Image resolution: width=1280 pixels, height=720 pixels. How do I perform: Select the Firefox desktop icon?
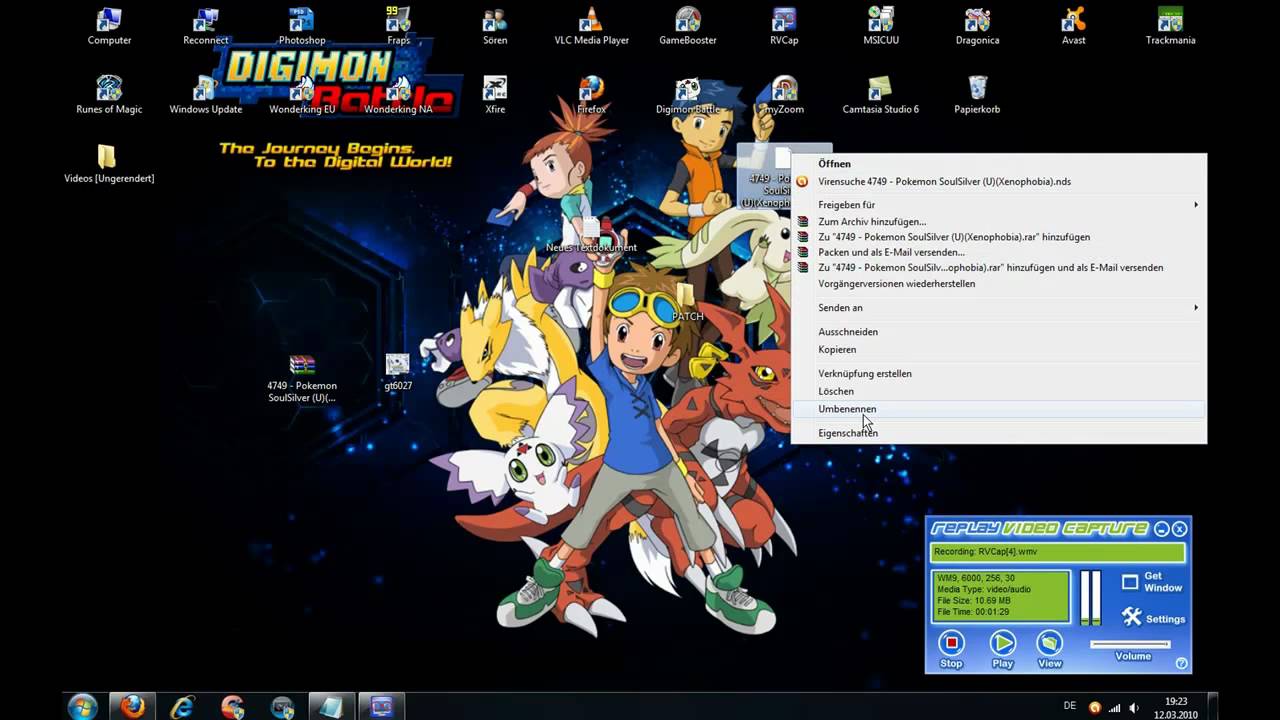pyautogui.click(x=592, y=95)
